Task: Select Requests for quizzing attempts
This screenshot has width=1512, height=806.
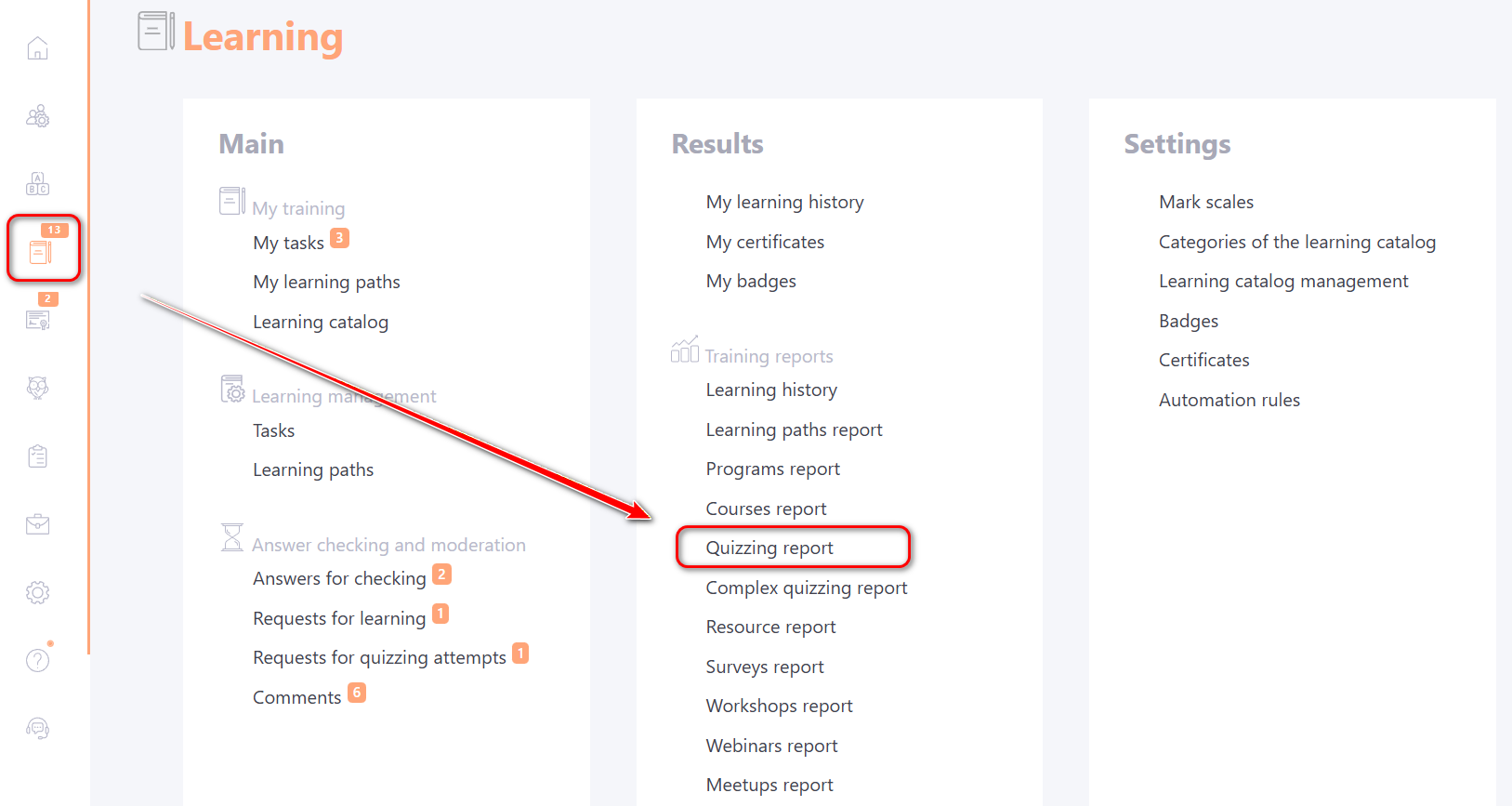Action: coord(379,657)
